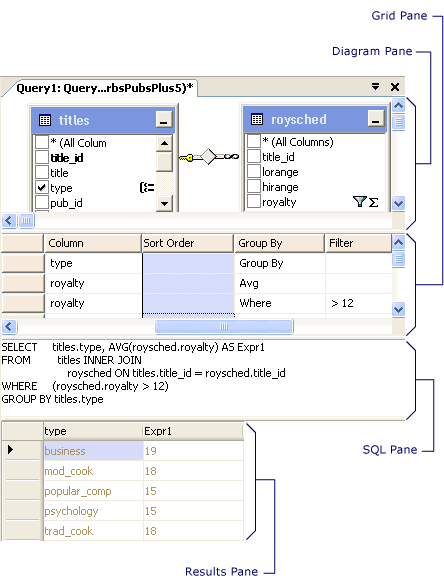Viewport: 444px width, 587px height.
Task: Click the SELECT line in SQL pane
Action: [133, 347]
